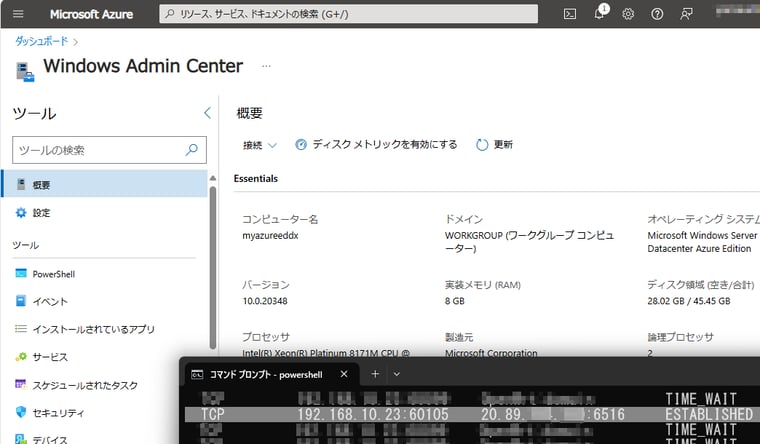Click the WORKGROUP domain value
Viewport: 760px width, 444px height.
point(529,242)
